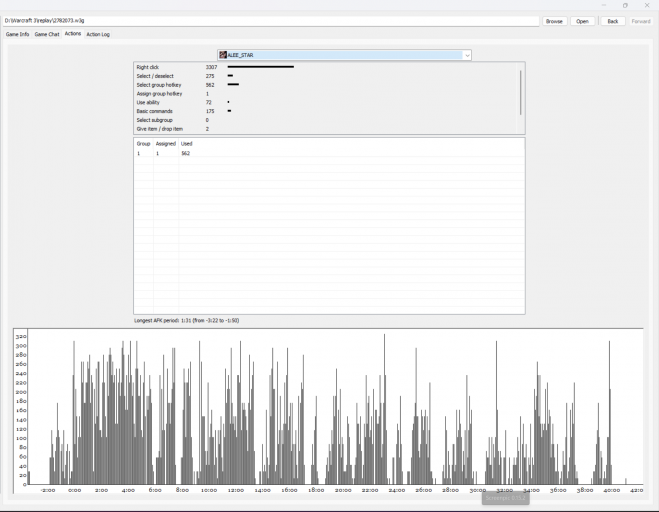The width and height of the screenshot is (659, 512).
Task: Close the replay viewer window
Action: click(647, 5)
